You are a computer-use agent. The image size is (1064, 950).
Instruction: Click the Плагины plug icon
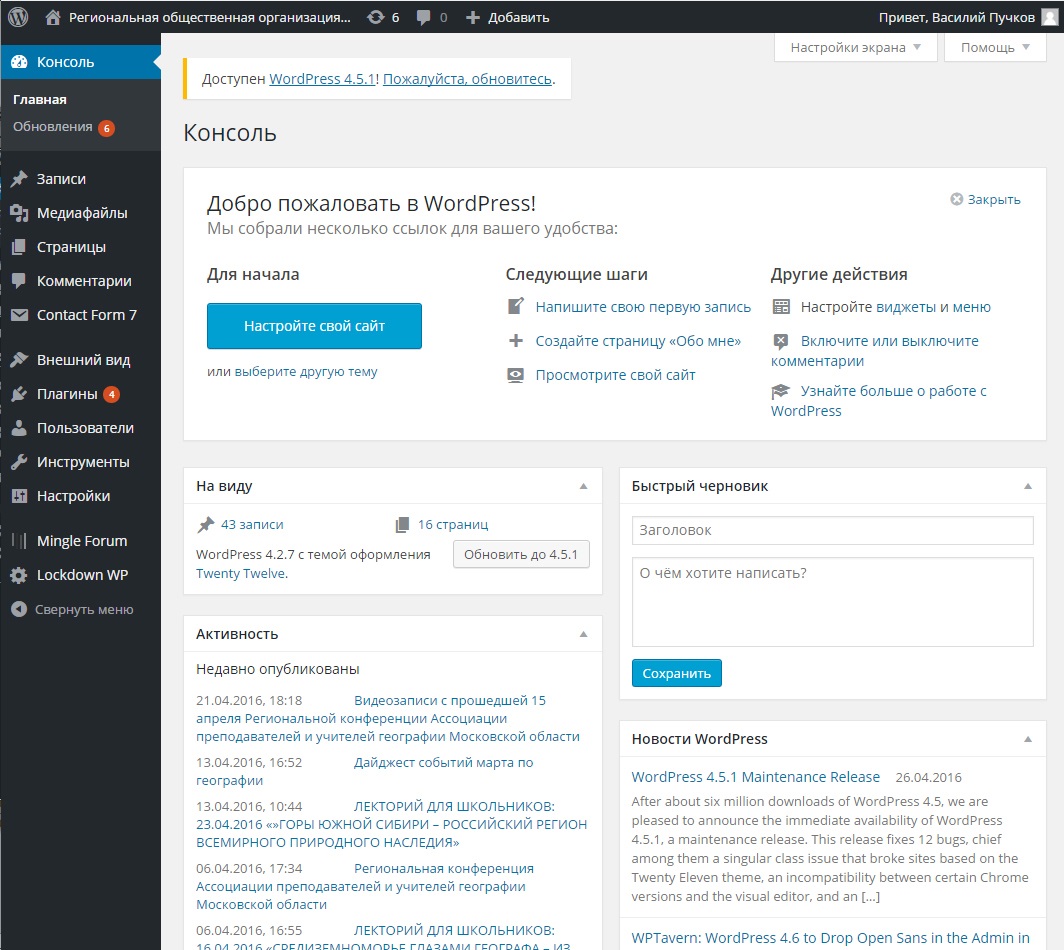[19, 394]
